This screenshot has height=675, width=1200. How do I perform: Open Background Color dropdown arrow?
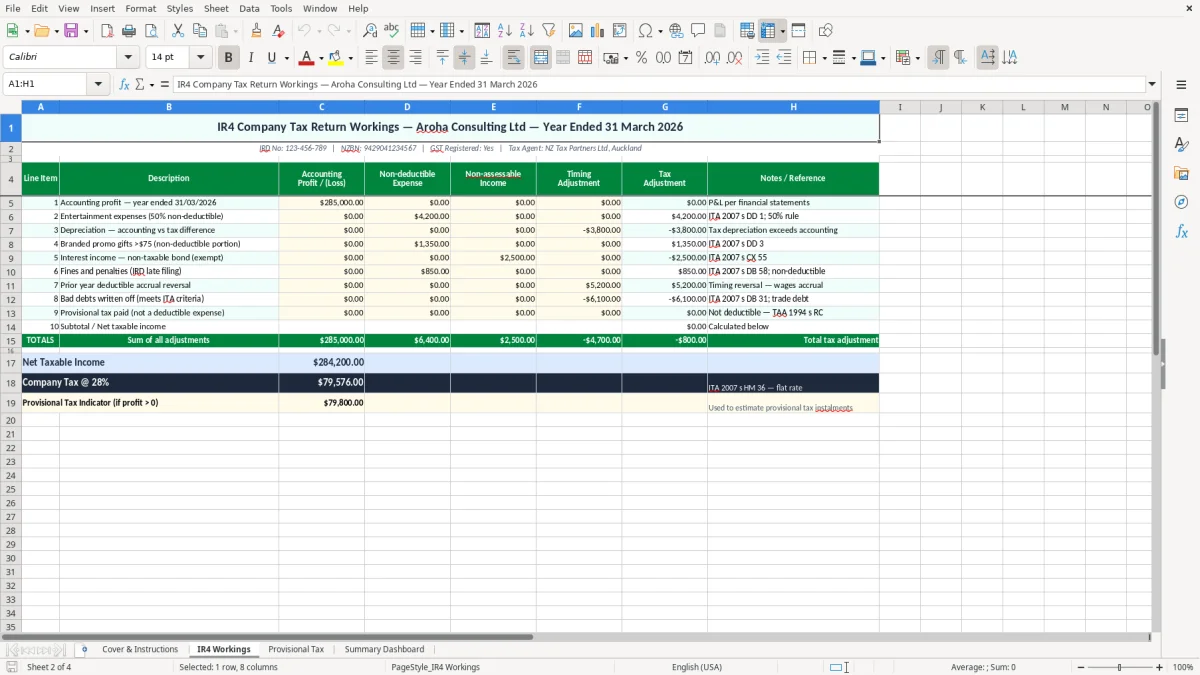(x=350, y=58)
